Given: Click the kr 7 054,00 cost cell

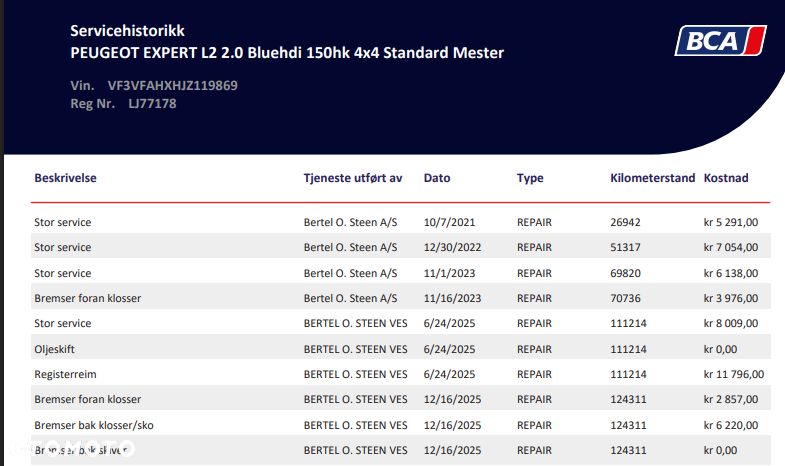Looking at the screenshot, I should click(731, 247).
